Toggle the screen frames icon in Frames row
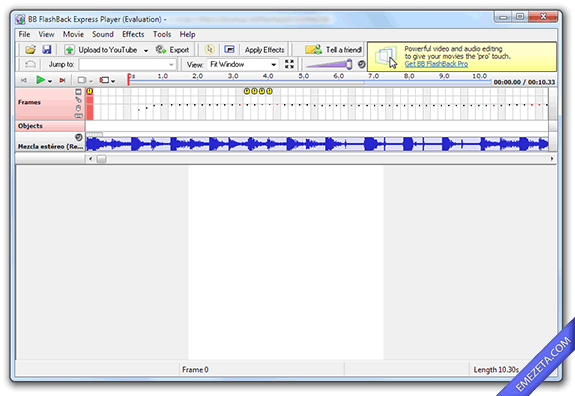575x396 pixels. (x=78, y=92)
